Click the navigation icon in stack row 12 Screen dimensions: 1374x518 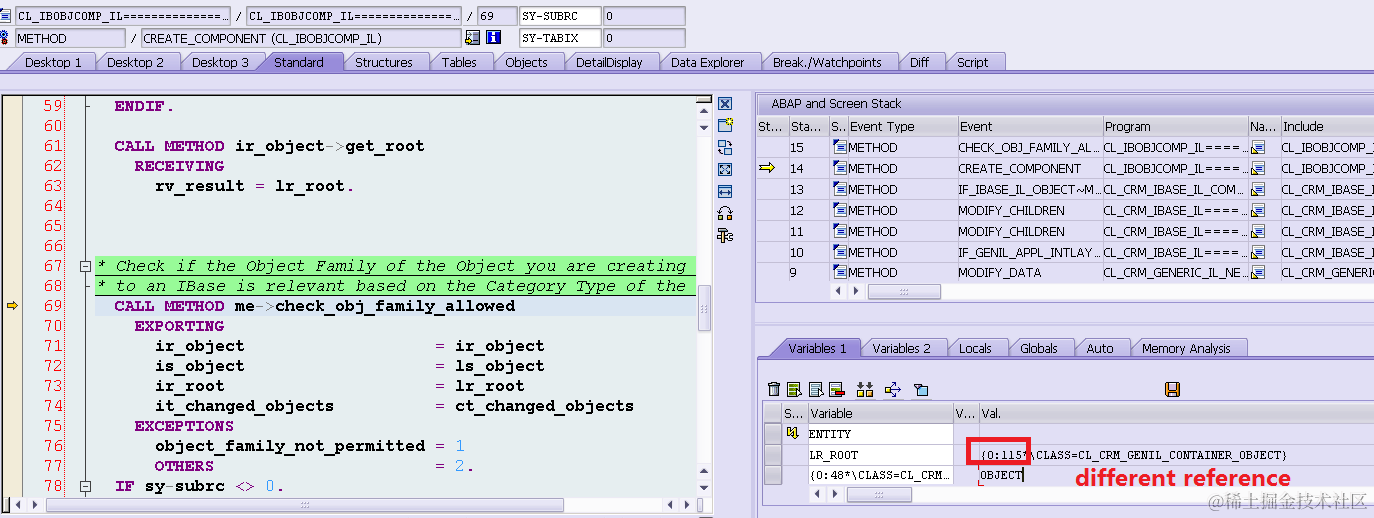[1259, 210]
